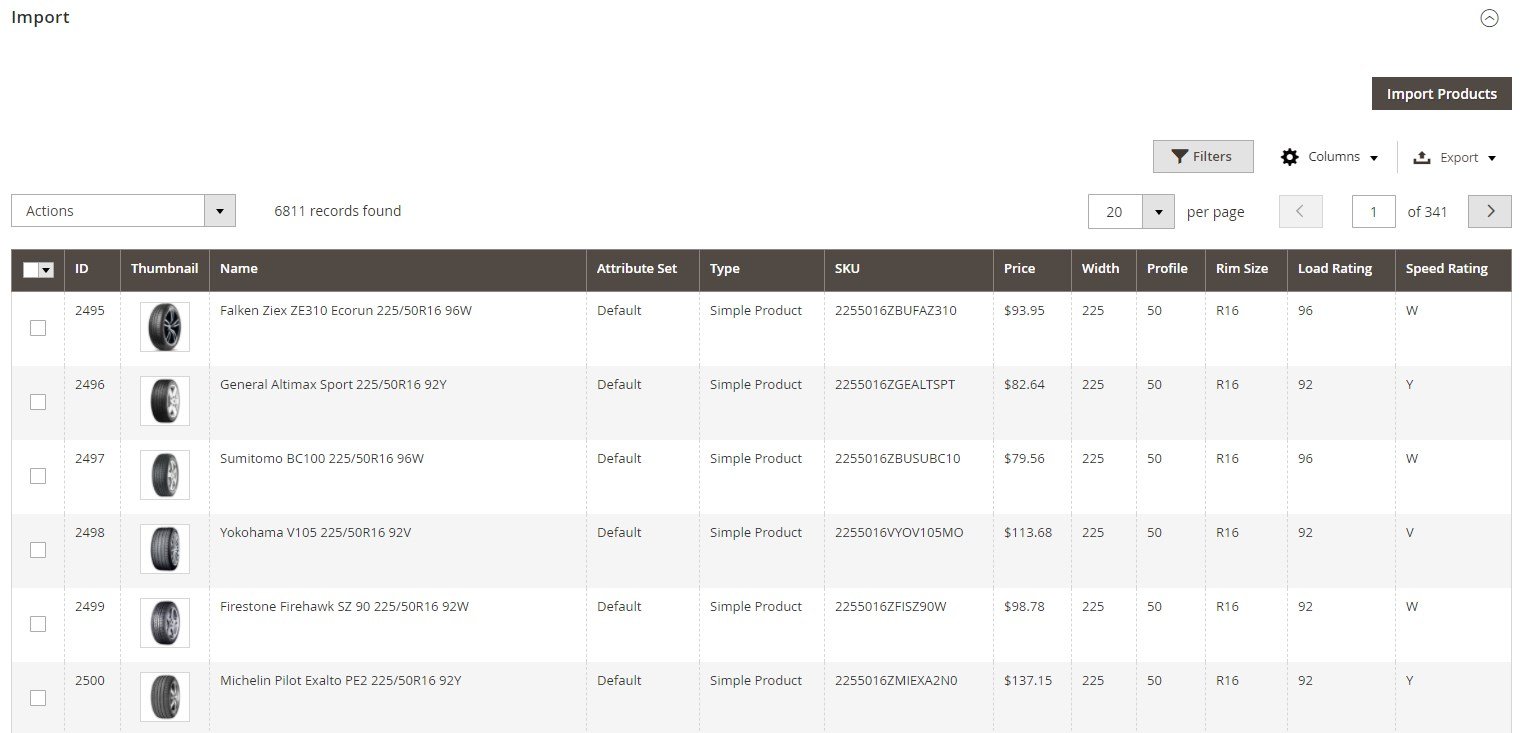Open the Export dropdown
Screen dimensions: 1525x733
1455,158
